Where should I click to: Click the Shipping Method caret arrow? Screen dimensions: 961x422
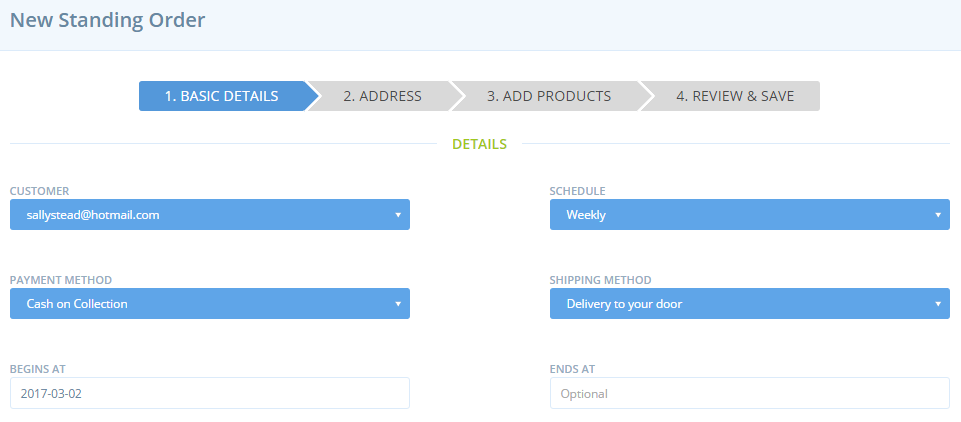pyautogui.click(x=938, y=304)
